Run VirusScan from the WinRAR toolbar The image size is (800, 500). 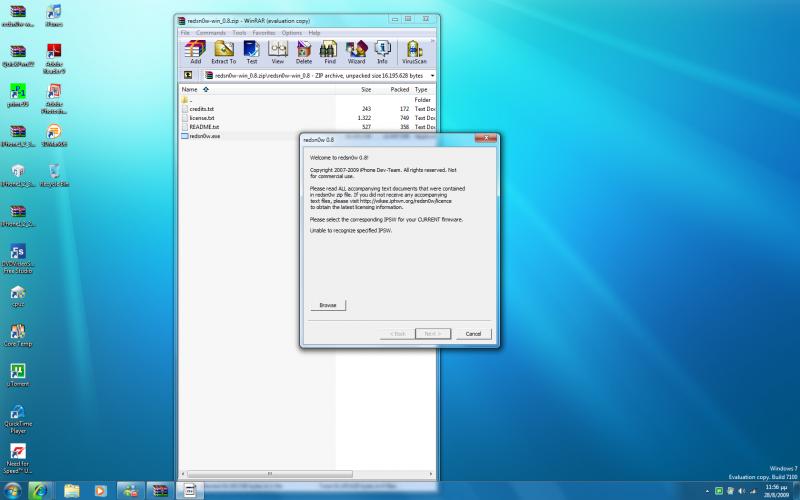[414, 53]
